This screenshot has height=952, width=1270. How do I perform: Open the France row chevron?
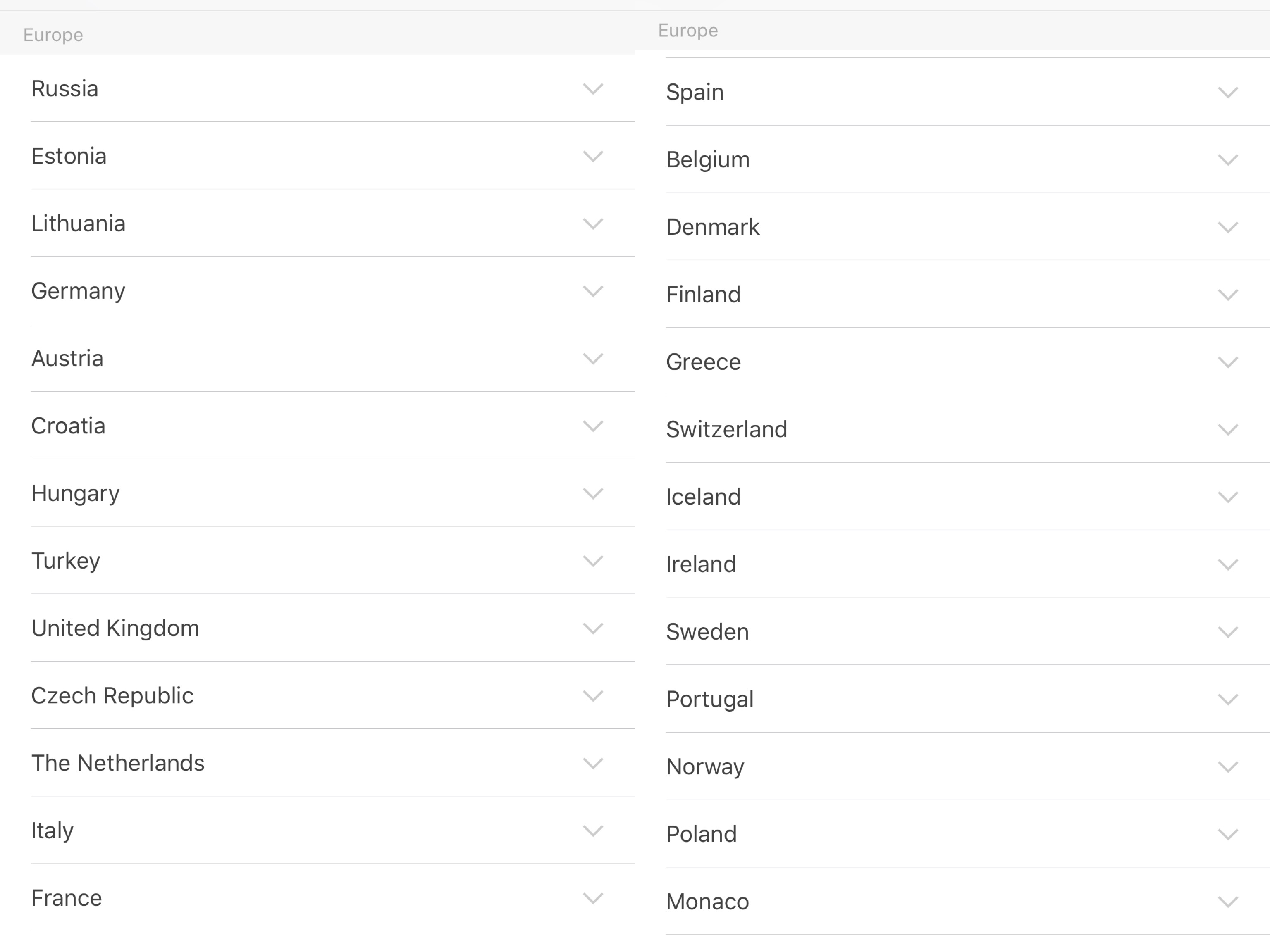coord(592,898)
